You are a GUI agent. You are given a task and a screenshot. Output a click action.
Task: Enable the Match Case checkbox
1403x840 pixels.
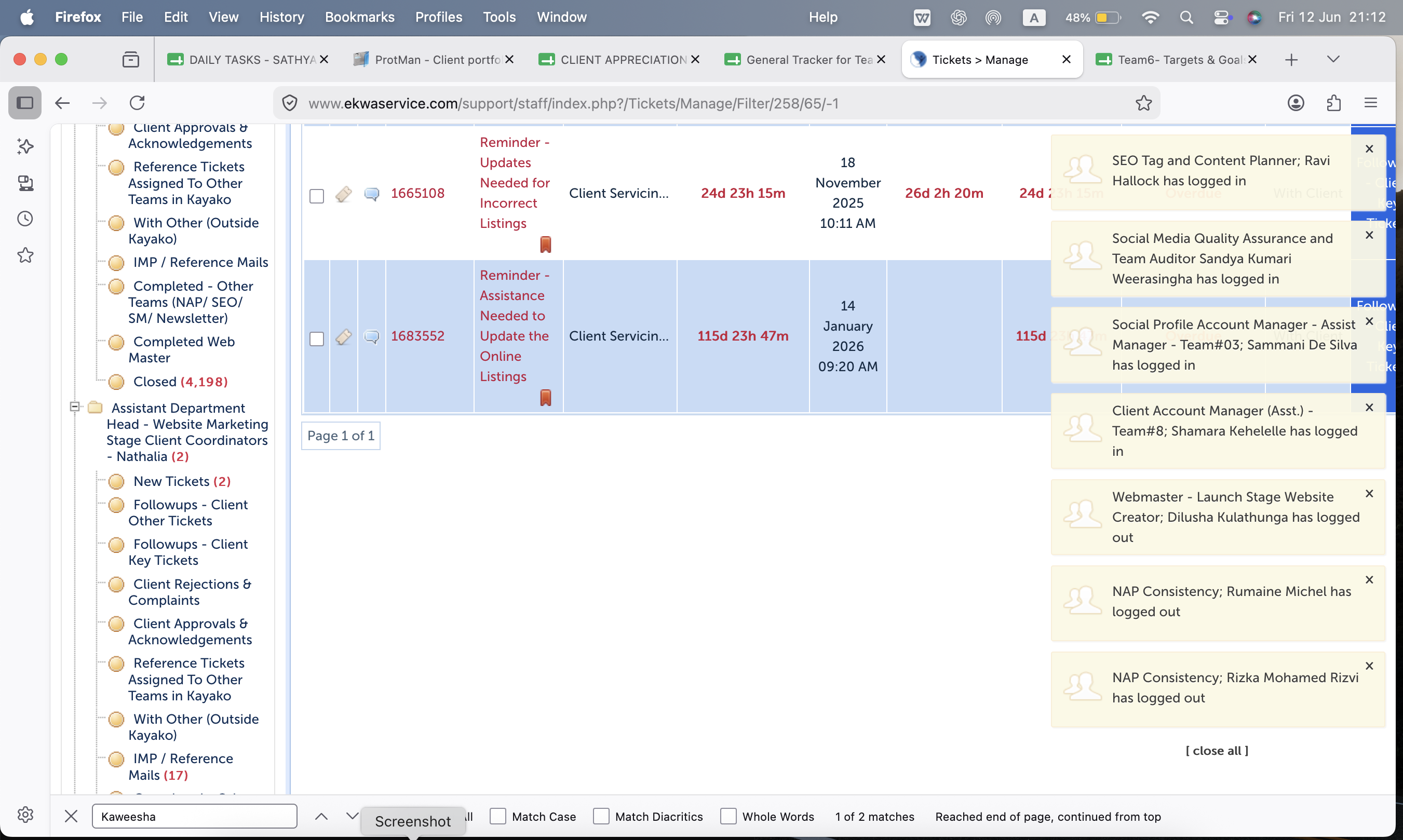498,816
